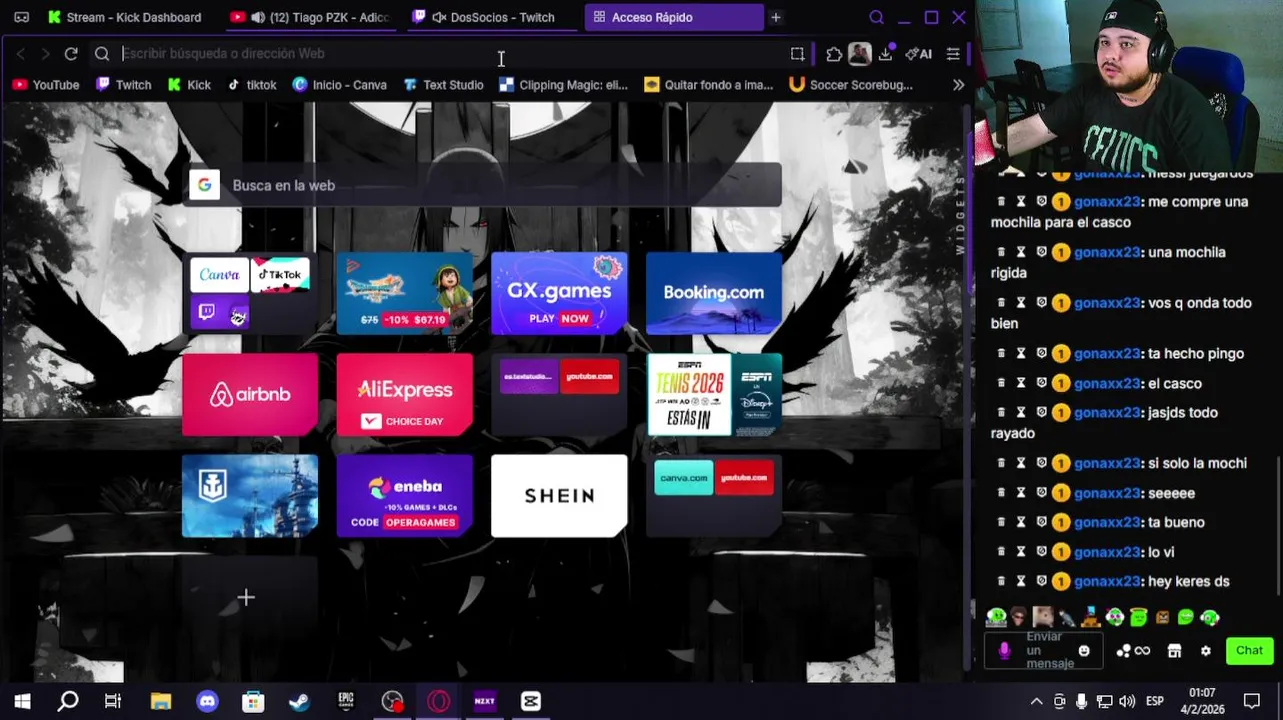
Task: Expand the bookmarks bar overflow chevrons
Action: [958, 85]
